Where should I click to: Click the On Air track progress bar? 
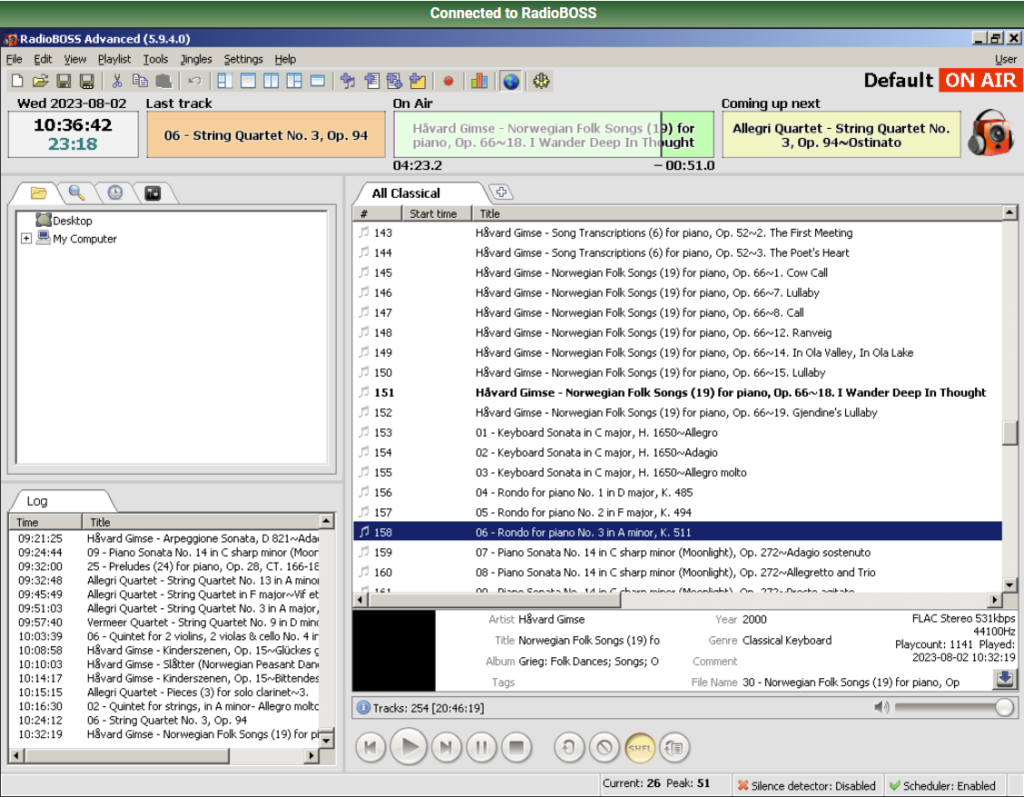click(553, 135)
